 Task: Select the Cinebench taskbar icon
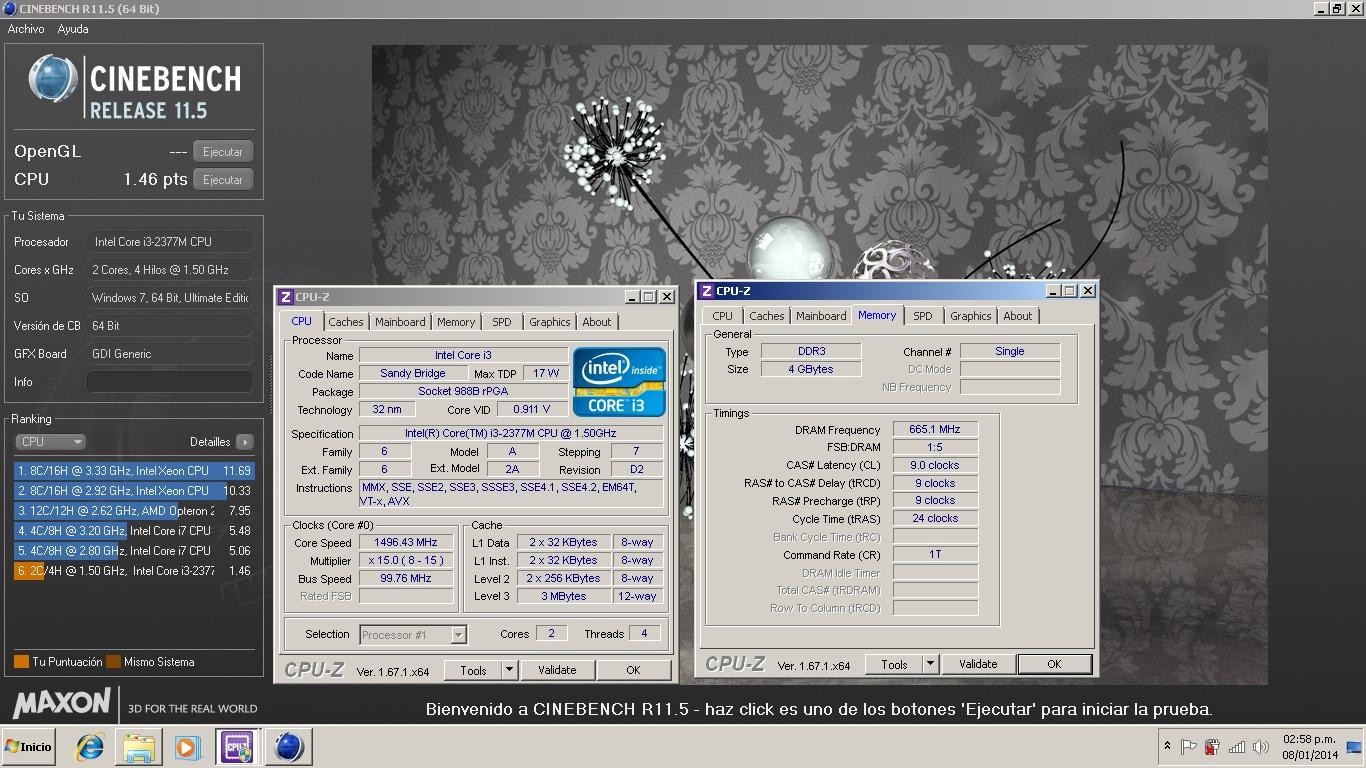[288, 747]
